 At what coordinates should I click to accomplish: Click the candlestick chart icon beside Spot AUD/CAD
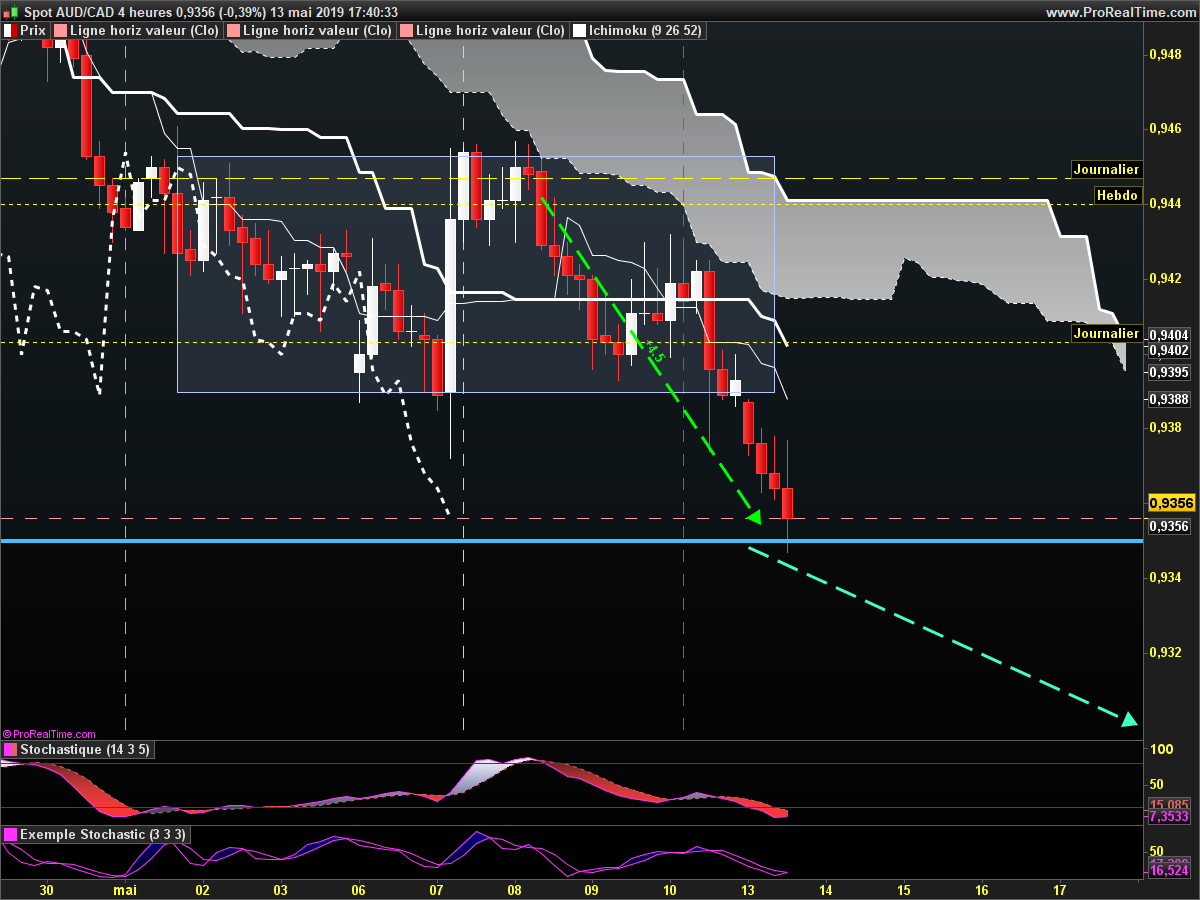click(11, 11)
